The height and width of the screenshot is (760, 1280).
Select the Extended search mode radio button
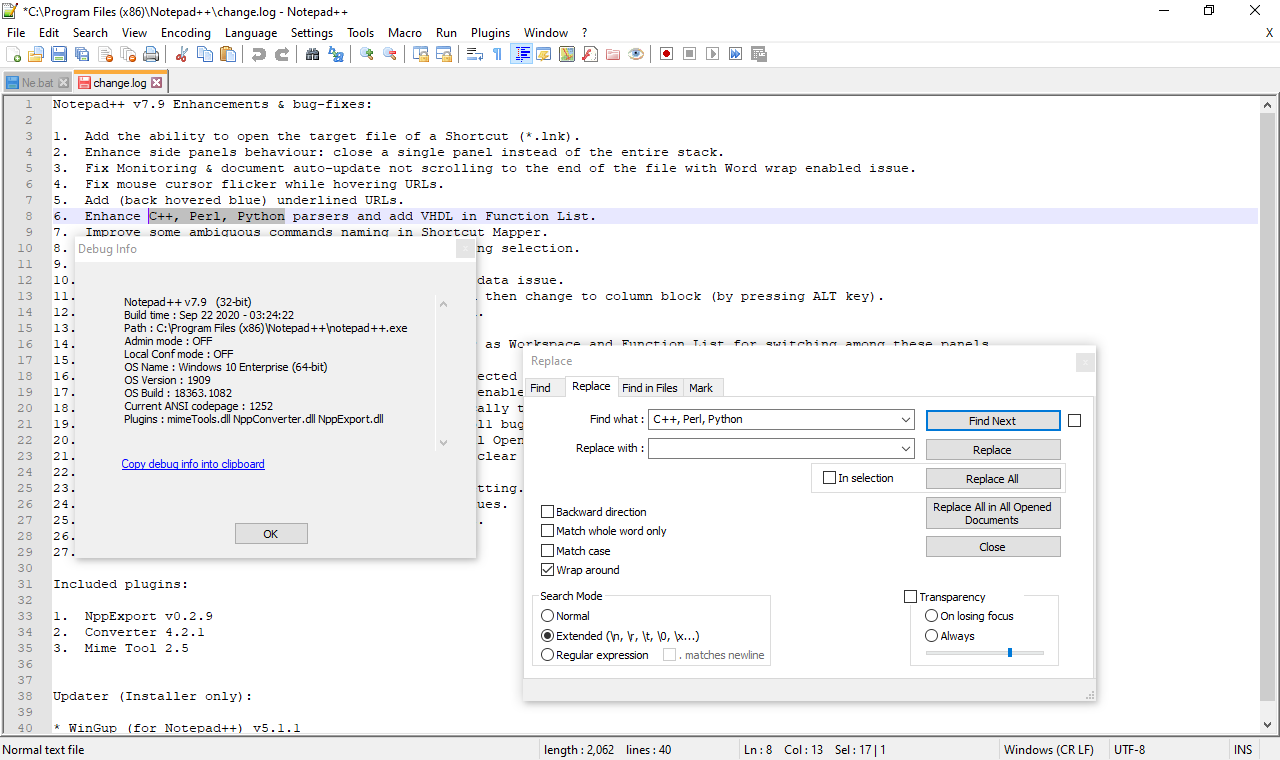tap(547, 636)
